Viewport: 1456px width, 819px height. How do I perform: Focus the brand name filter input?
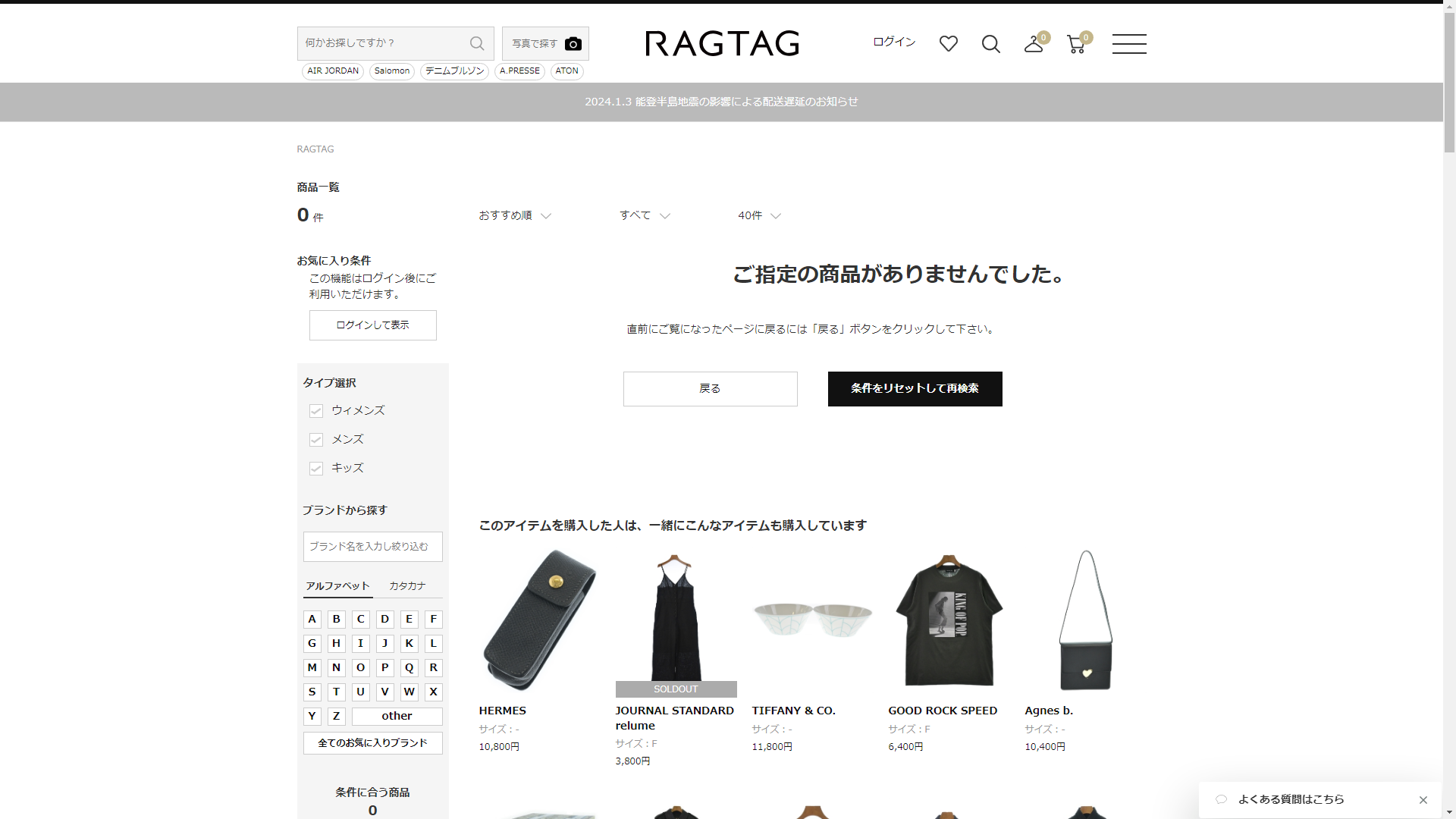pos(372,547)
